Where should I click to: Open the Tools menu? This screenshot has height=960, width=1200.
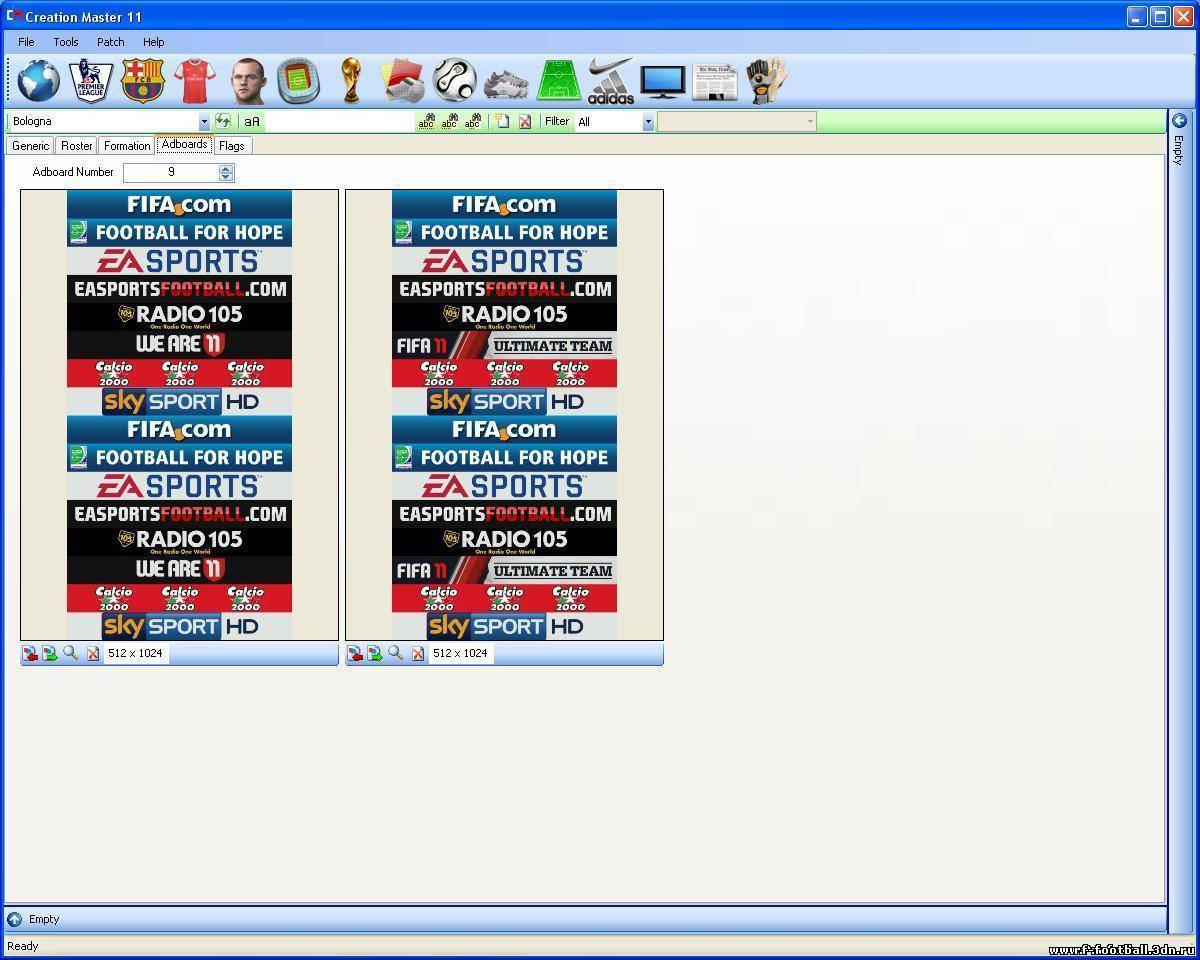coord(66,42)
